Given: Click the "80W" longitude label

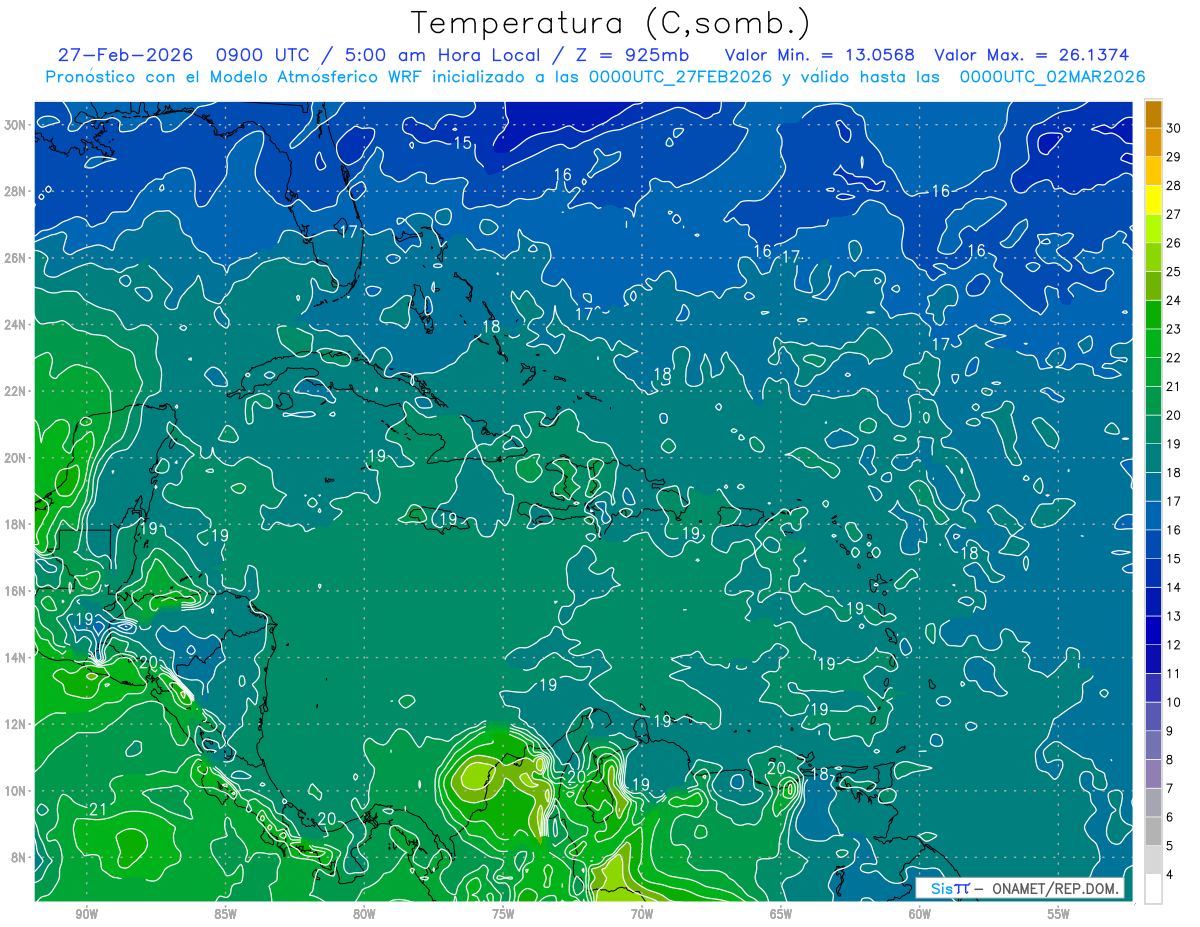Looking at the screenshot, I should (x=364, y=914).
